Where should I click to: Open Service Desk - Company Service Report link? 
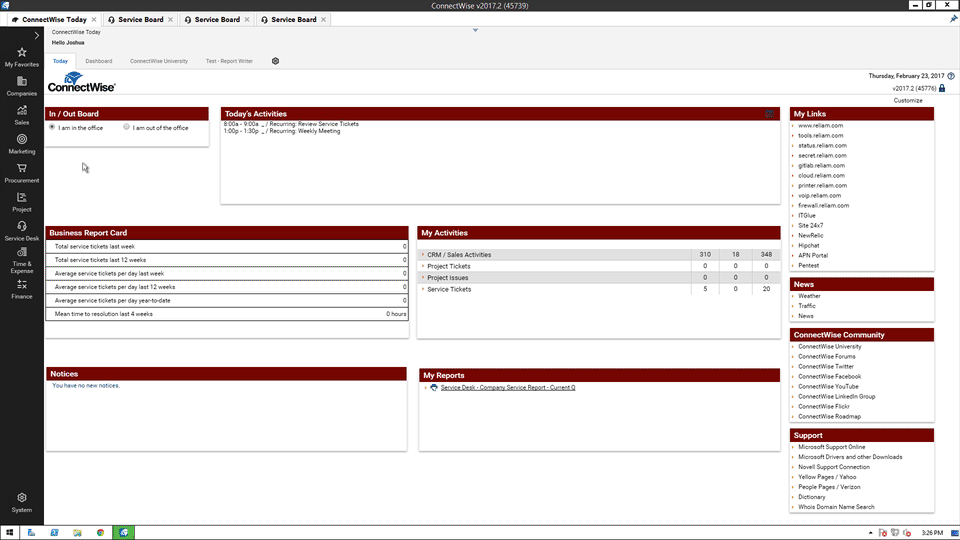(508, 388)
